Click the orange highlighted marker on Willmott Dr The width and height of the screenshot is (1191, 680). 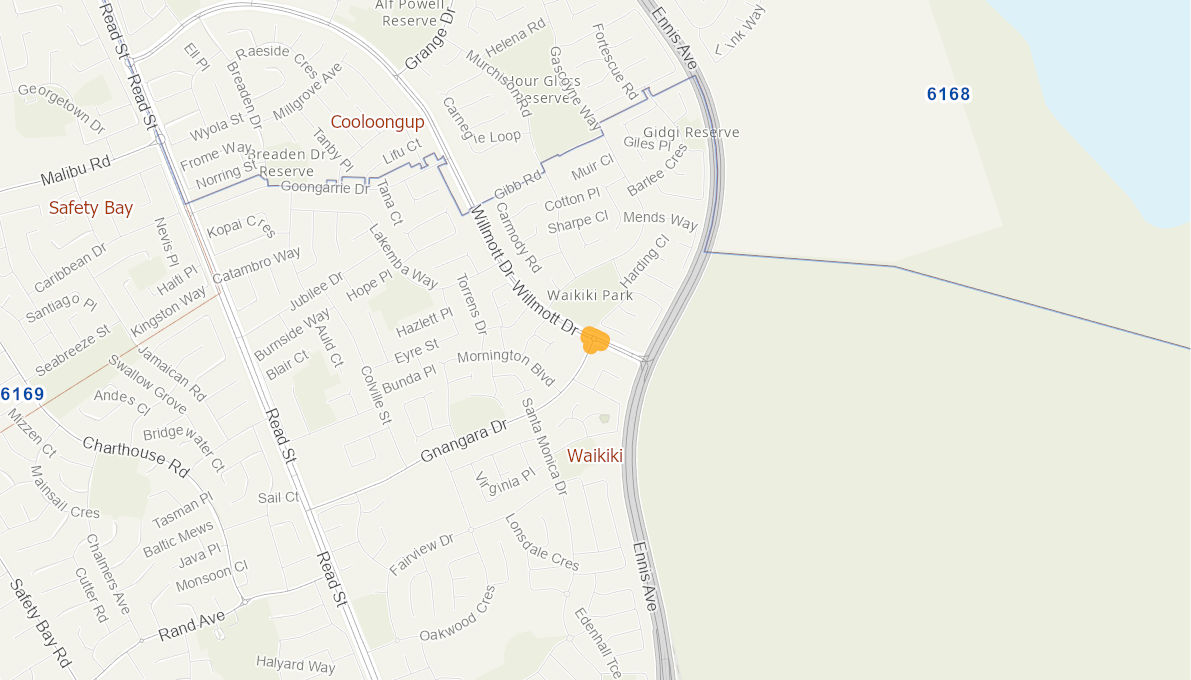(x=594, y=340)
